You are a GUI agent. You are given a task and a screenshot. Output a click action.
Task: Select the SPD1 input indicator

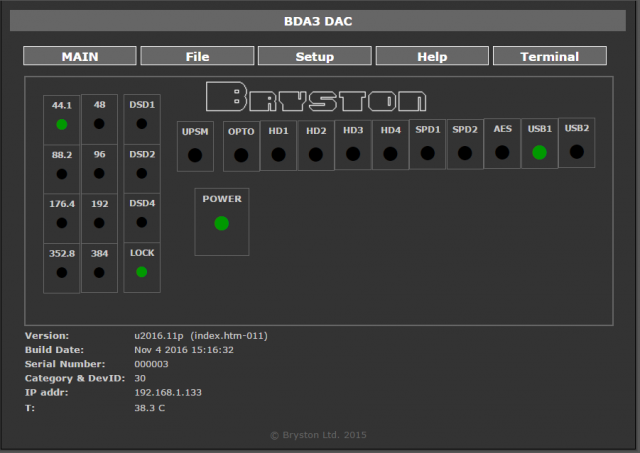[427, 145]
